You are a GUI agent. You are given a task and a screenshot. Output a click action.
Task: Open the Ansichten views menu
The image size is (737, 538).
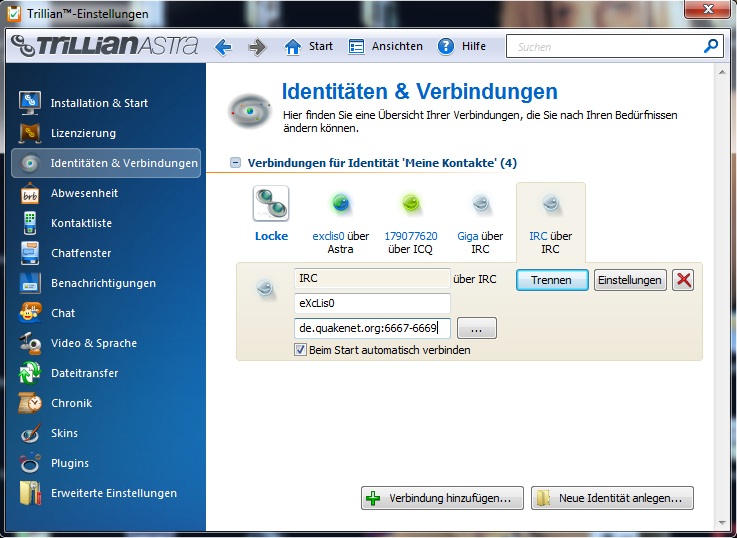386,47
